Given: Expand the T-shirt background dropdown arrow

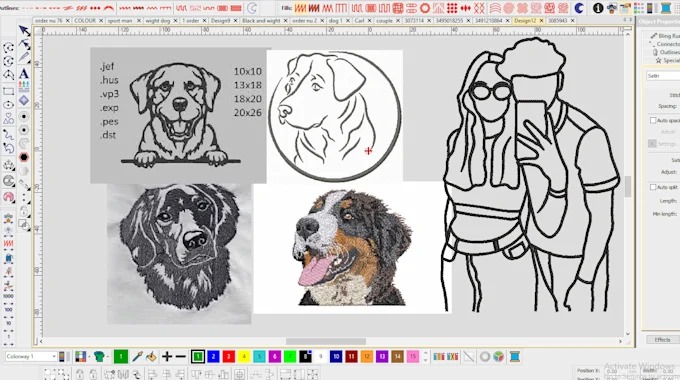Looking at the screenshot, I should pos(108,357).
